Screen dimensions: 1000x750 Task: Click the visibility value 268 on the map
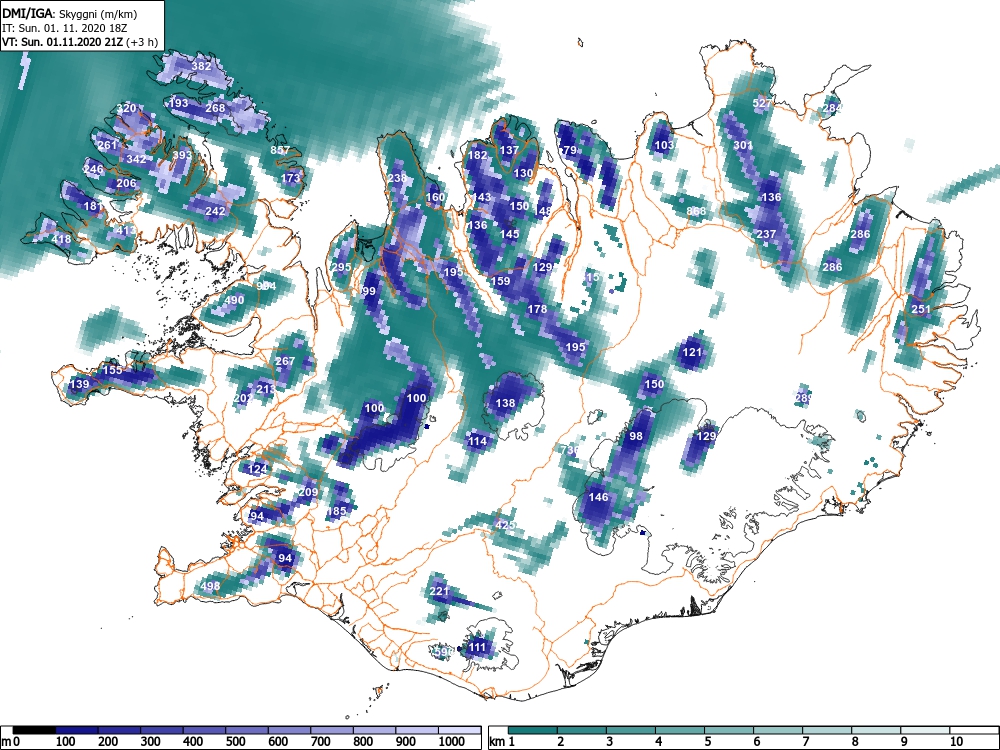[215, 108]
